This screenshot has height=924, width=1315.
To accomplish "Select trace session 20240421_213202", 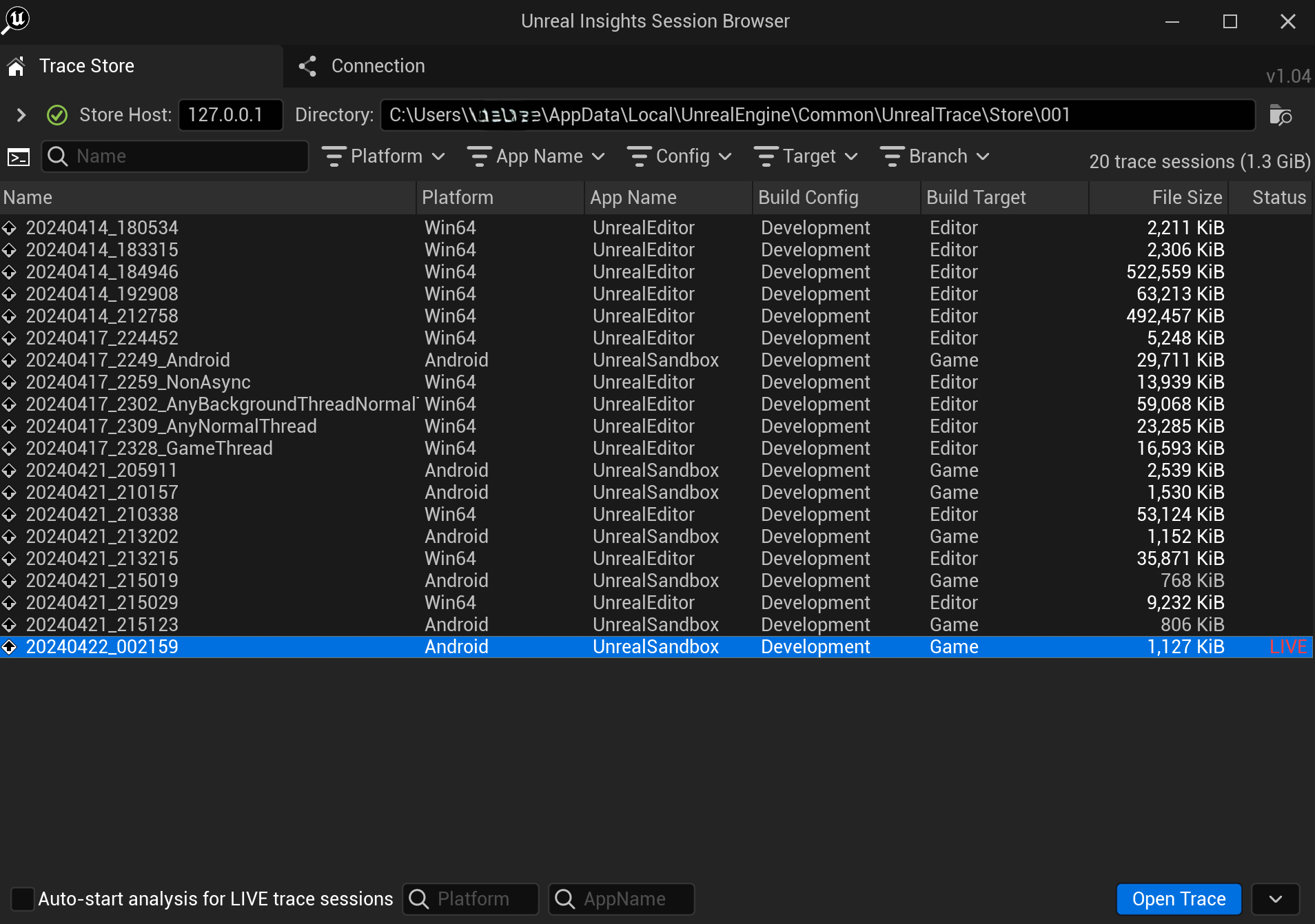I will coord(656,537).
